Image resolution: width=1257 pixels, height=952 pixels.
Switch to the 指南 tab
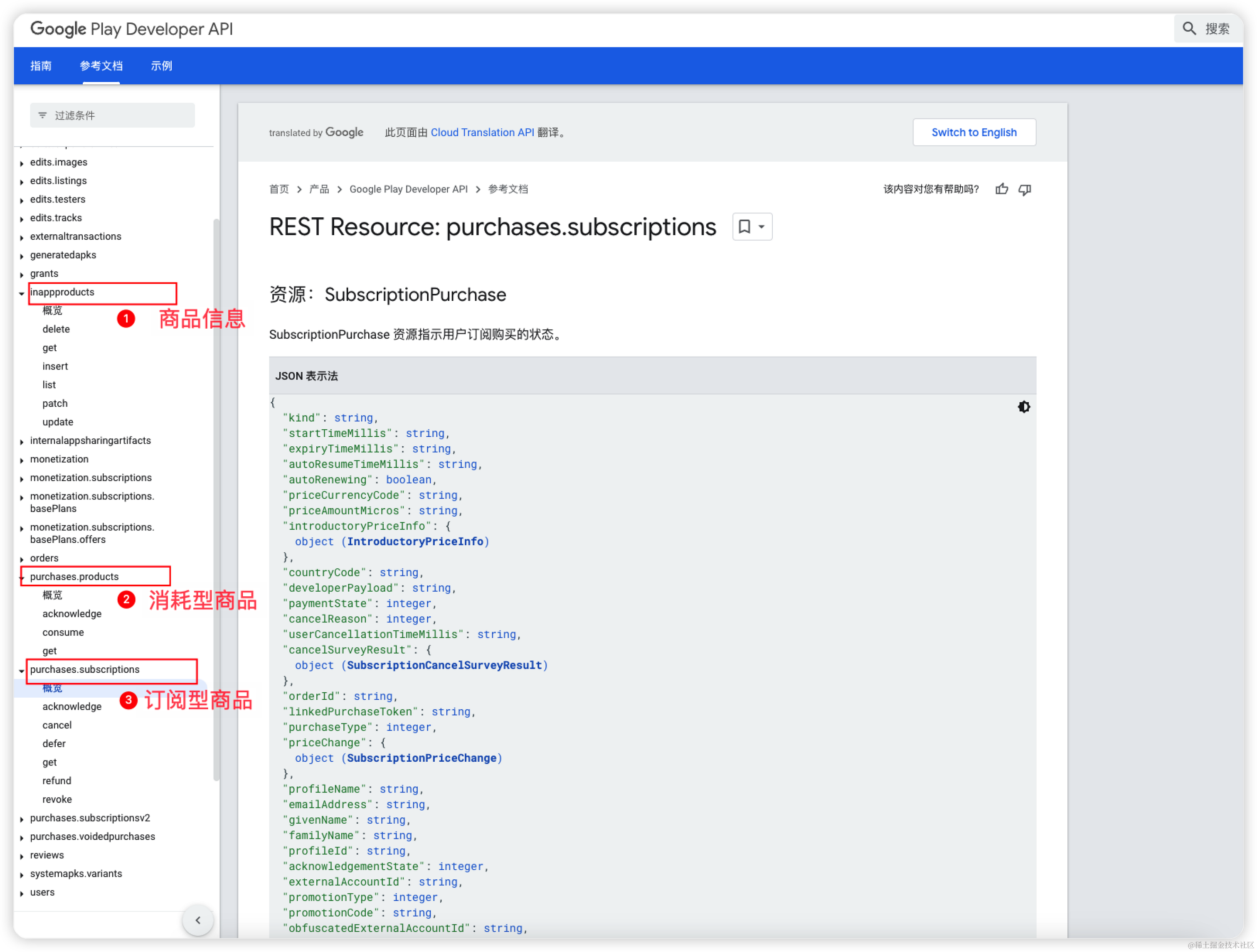41,66
